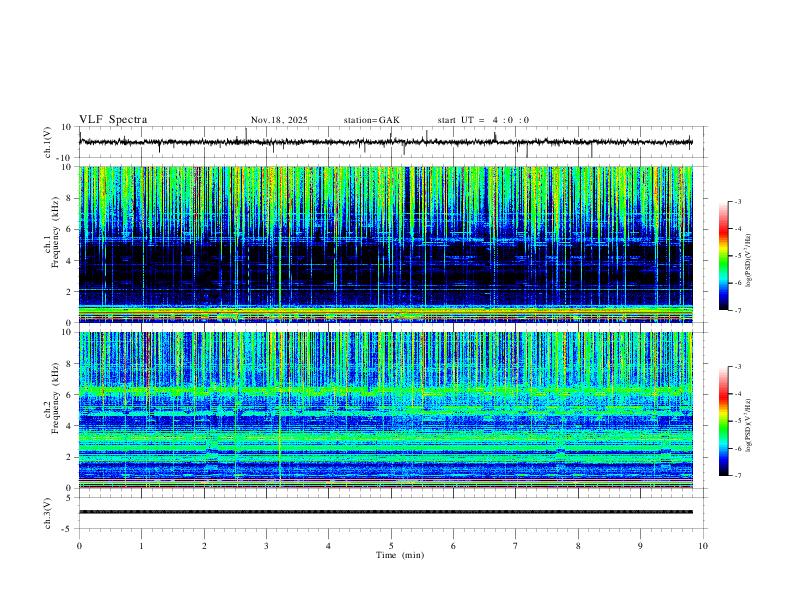Click the '-3' tick on the ch.1 color bar
The width and height of the screenshot is (792, 612).
click(x=738, y=201)
